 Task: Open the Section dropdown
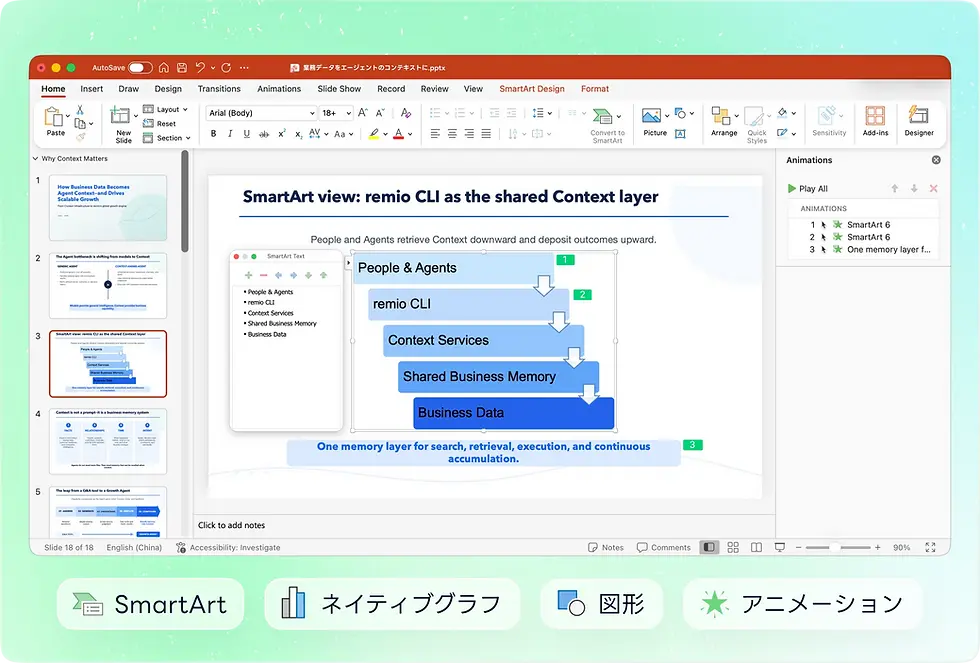tap(167, 138)
